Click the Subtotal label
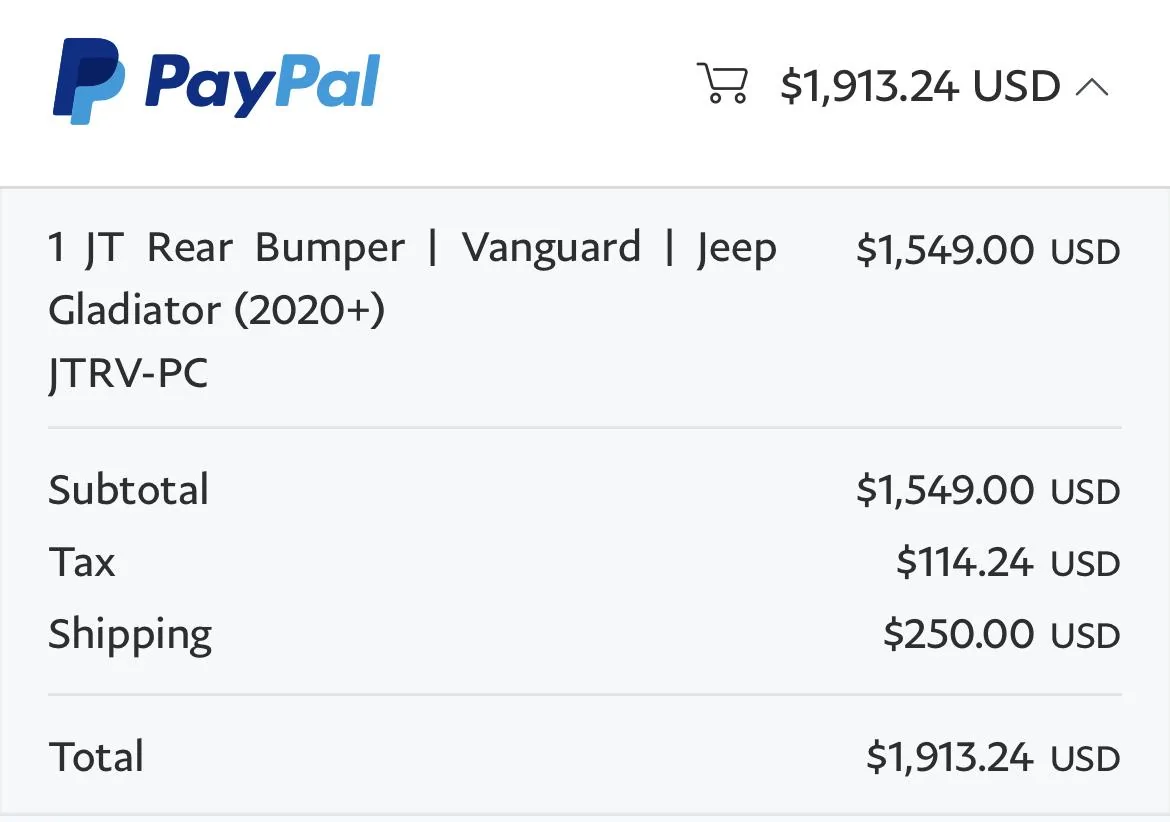 128,490
